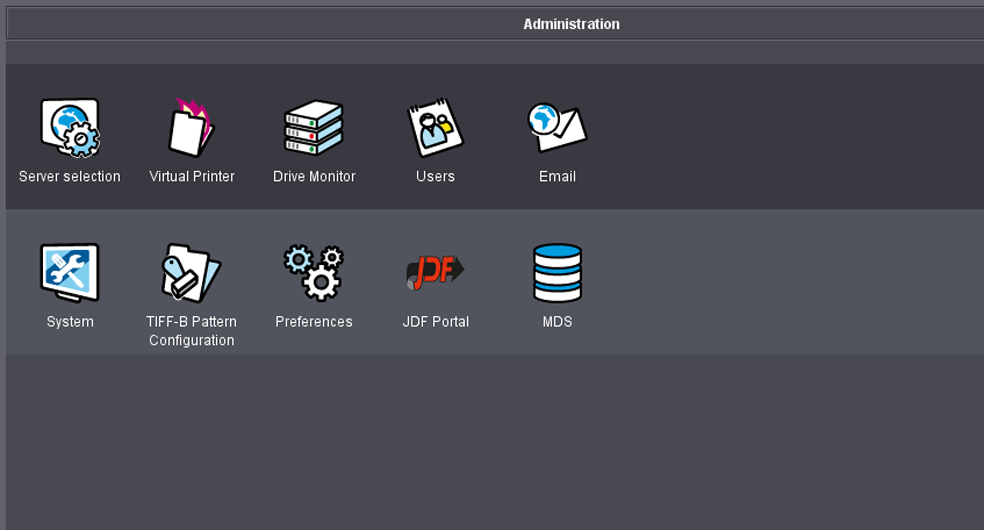Select the "JDF Portal" text label
Image resolution: width=984 pixels, height=530 pixels.
coord(435,322)
